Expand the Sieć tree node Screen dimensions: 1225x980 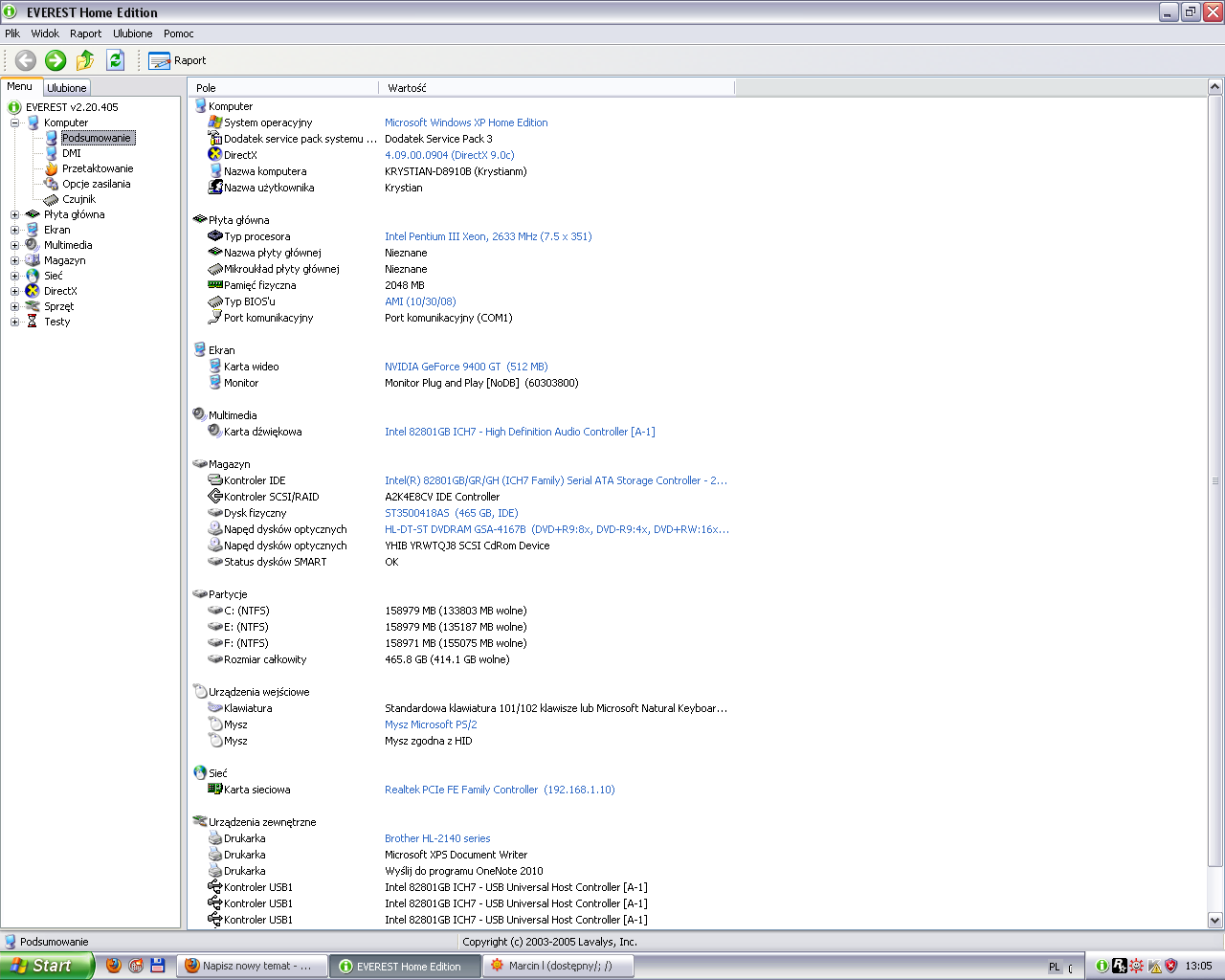[14, 276]
